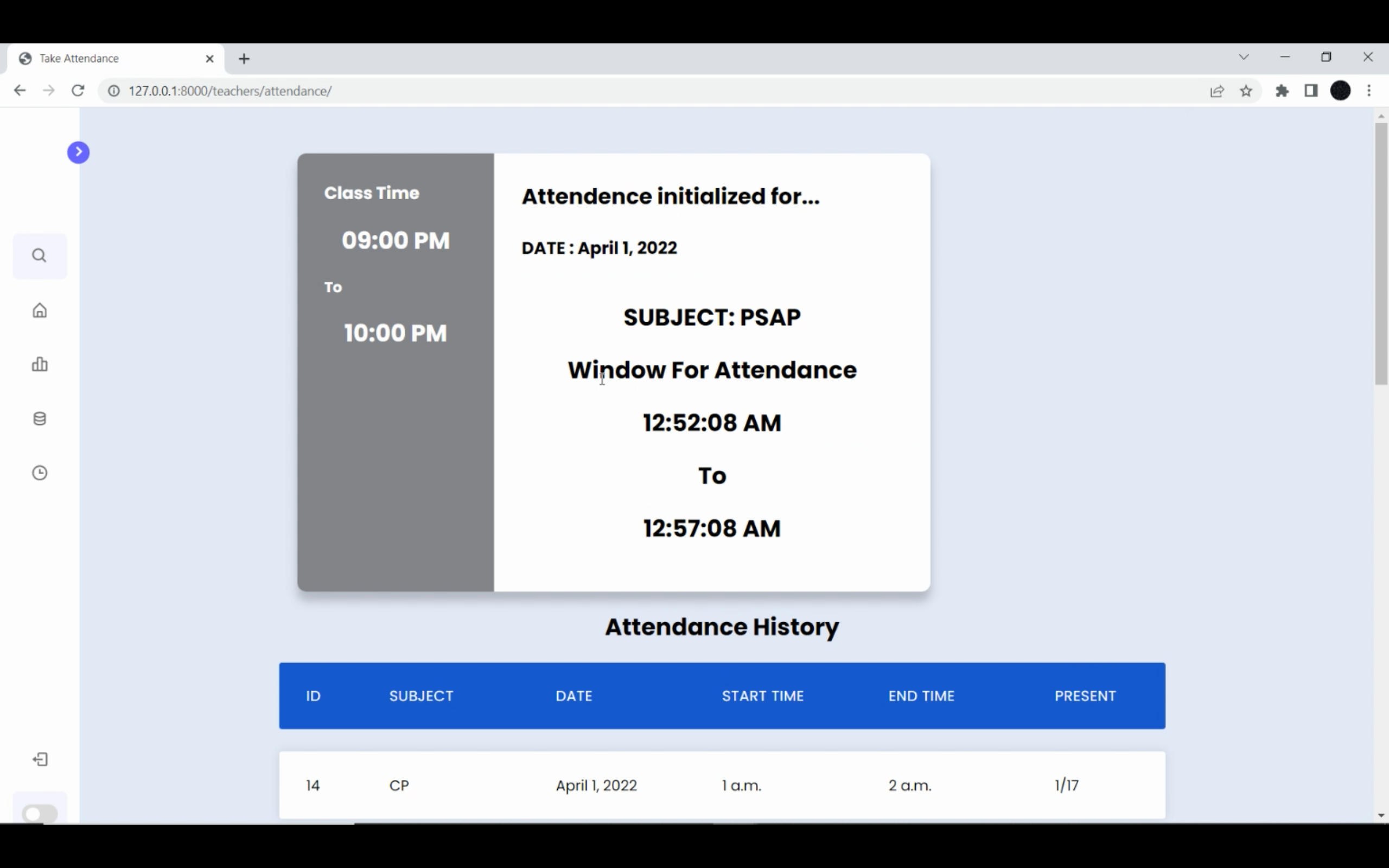Click the CP subject cell in row 14

click(x=399, y=786)
